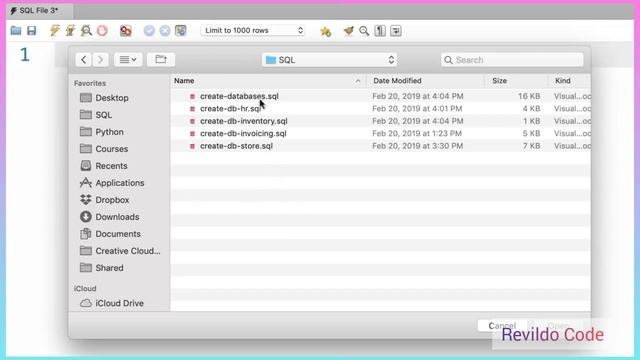The image size is (640, 360).
Task: Click the explain query magnifier icon
Action: pos(86,31)
